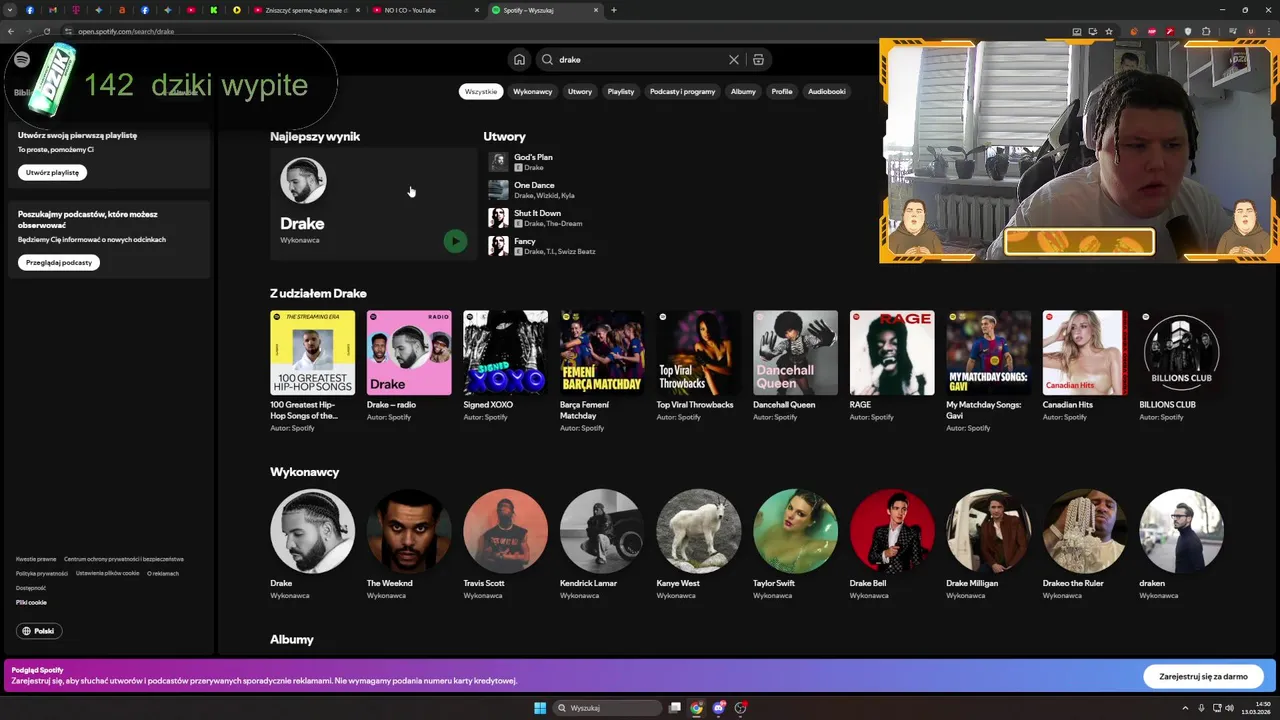
Task: Open the God's Plan track
Action: click(x=533, y=157)
